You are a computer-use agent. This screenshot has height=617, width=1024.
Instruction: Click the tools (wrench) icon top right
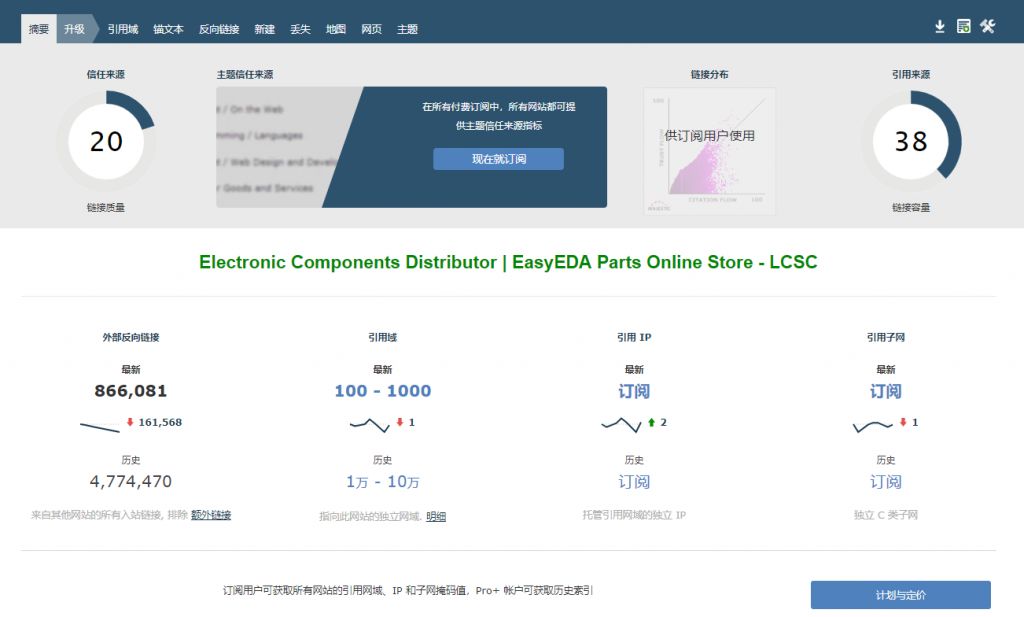click(x=989, y=27)
